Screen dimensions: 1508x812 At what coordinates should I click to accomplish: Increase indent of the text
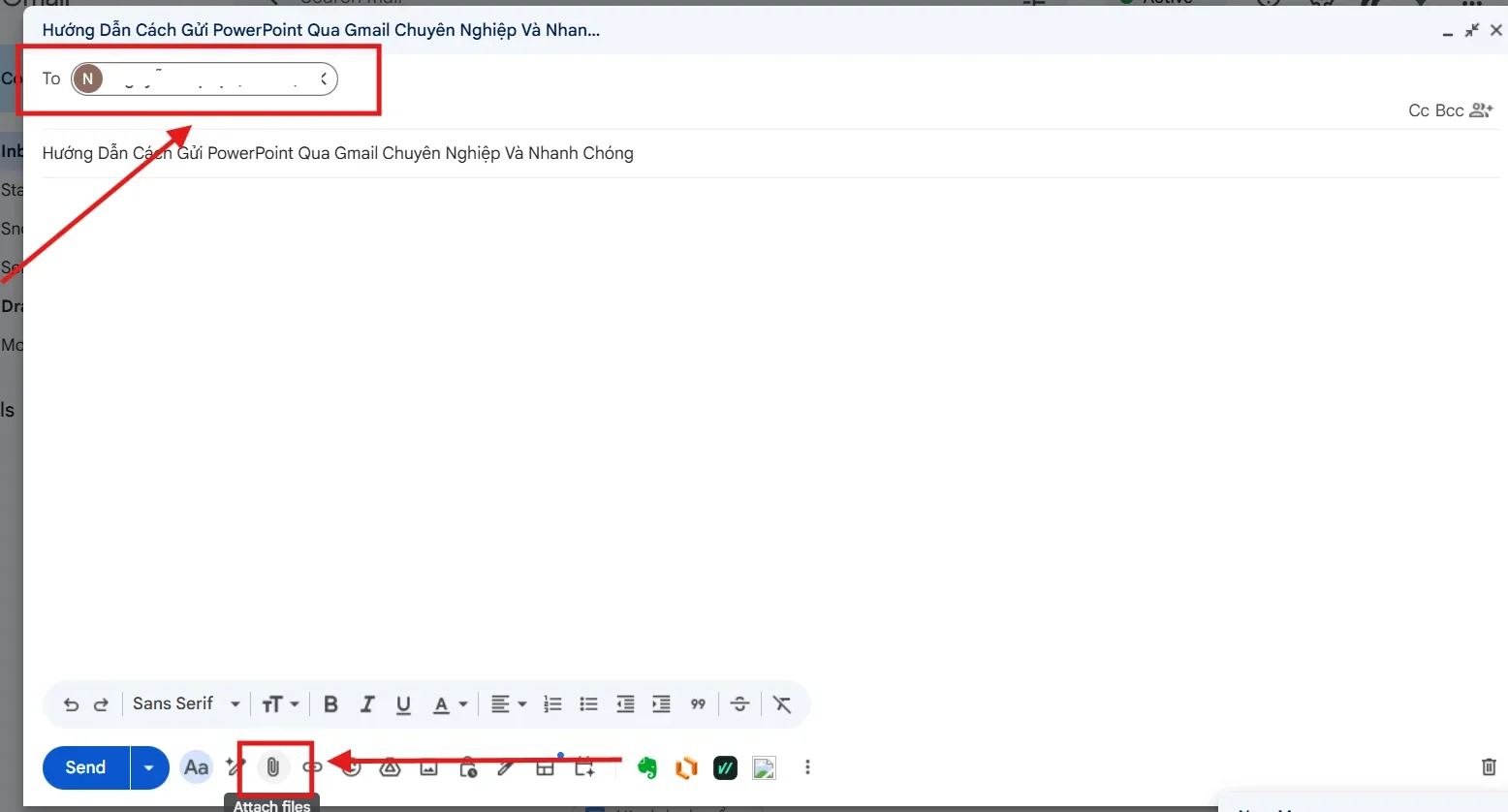661,704
